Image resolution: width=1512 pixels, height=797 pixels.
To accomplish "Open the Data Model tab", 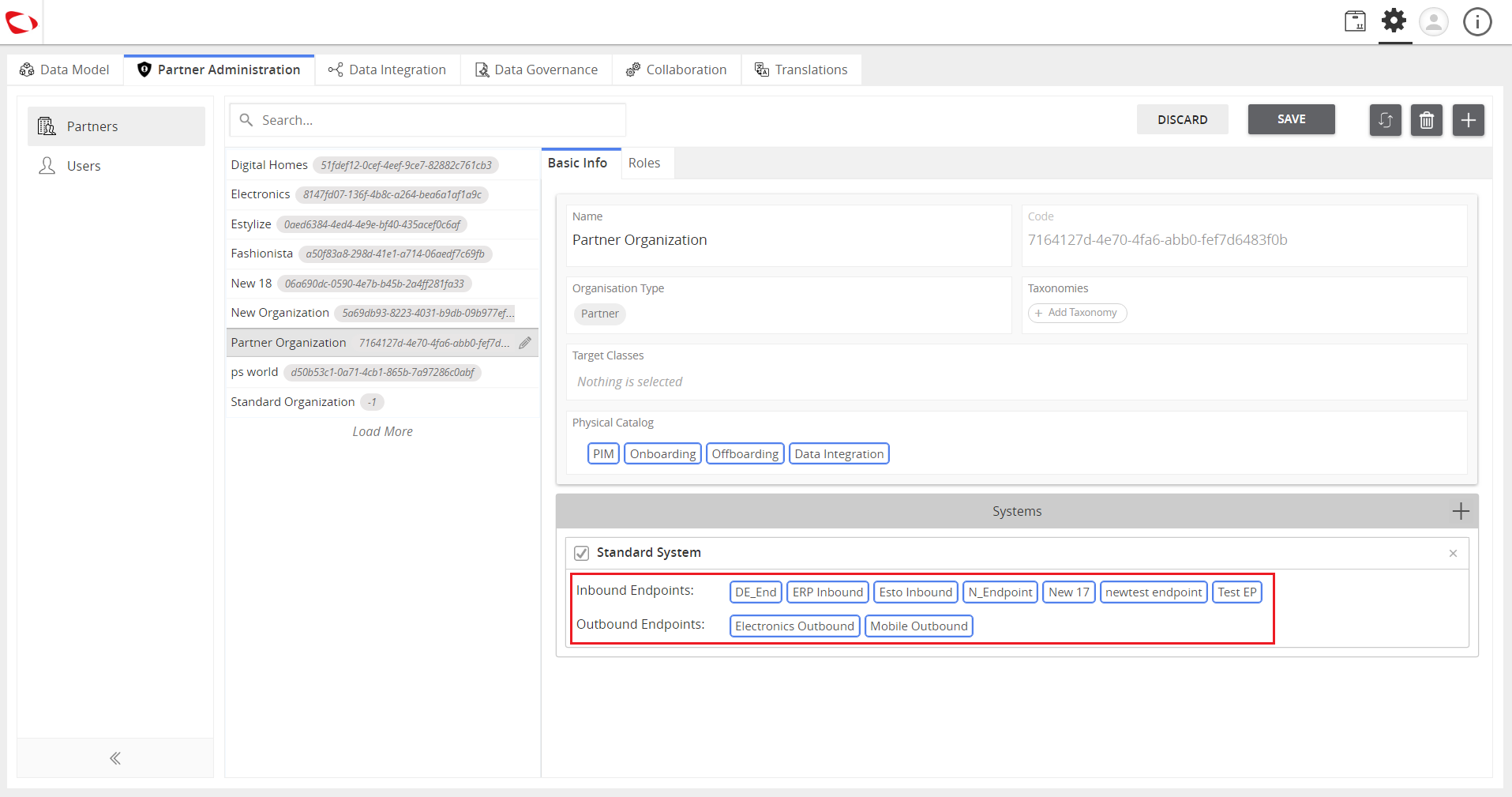I will click(66, 70).
